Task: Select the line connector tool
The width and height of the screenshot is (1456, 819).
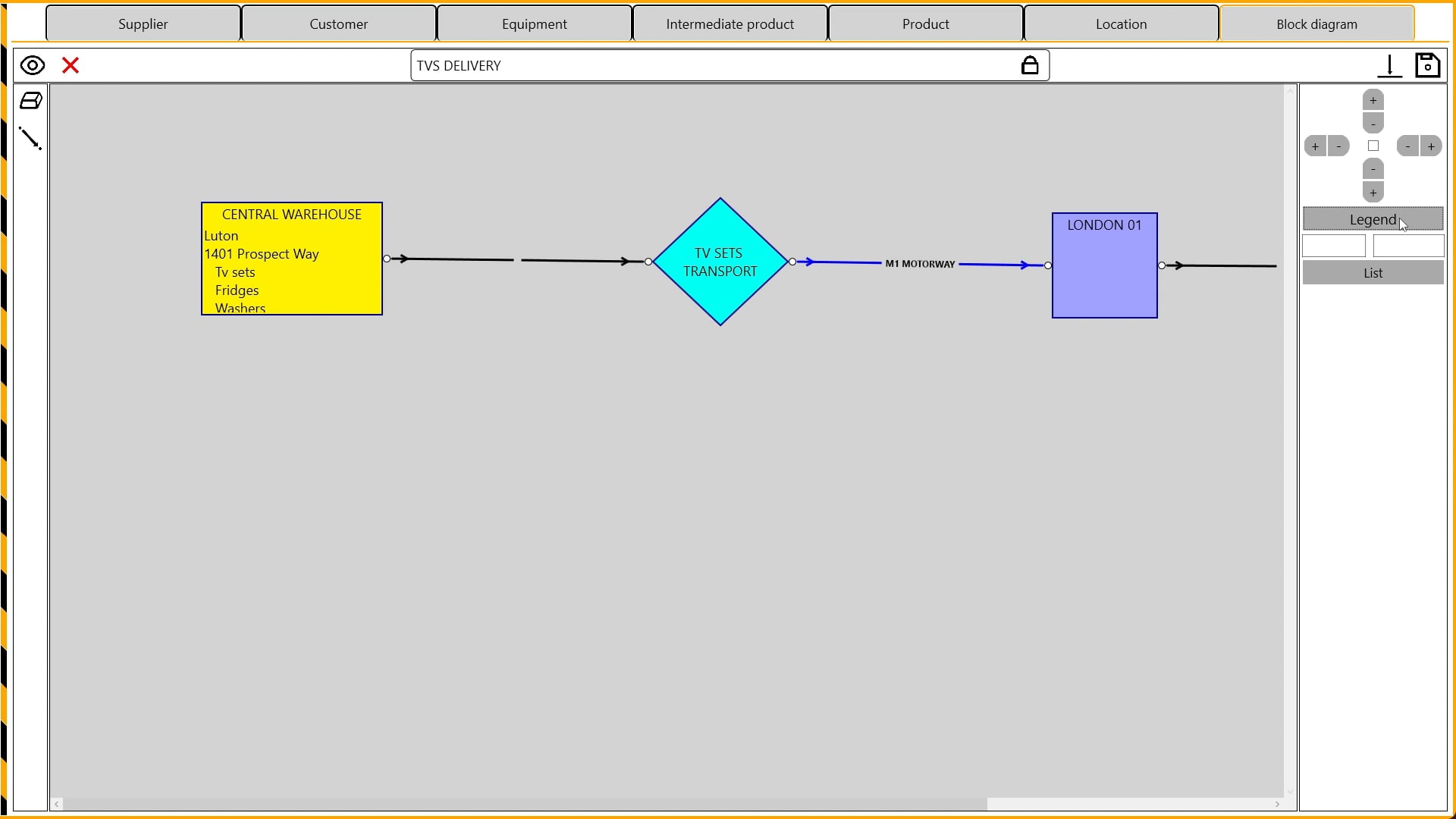Action: [30, 138]
